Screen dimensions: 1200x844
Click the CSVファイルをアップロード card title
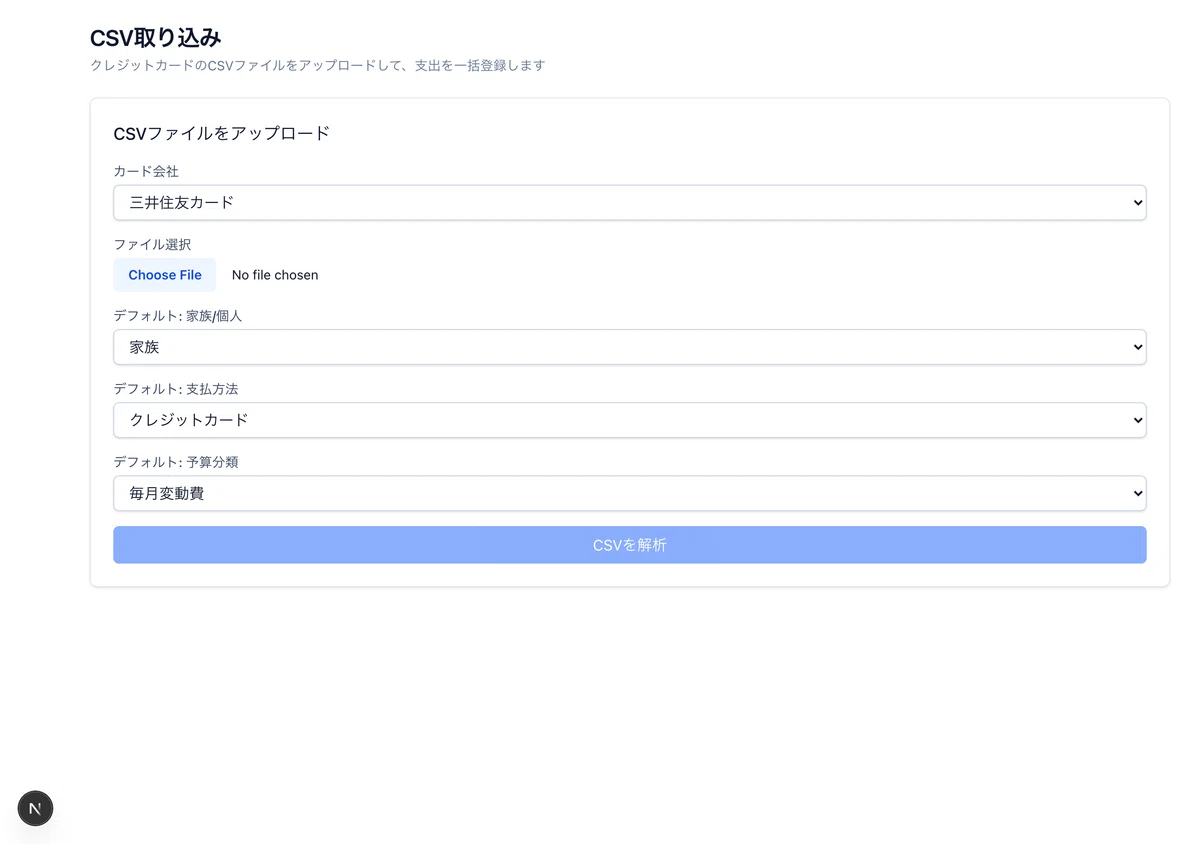(x=222, y=133)
